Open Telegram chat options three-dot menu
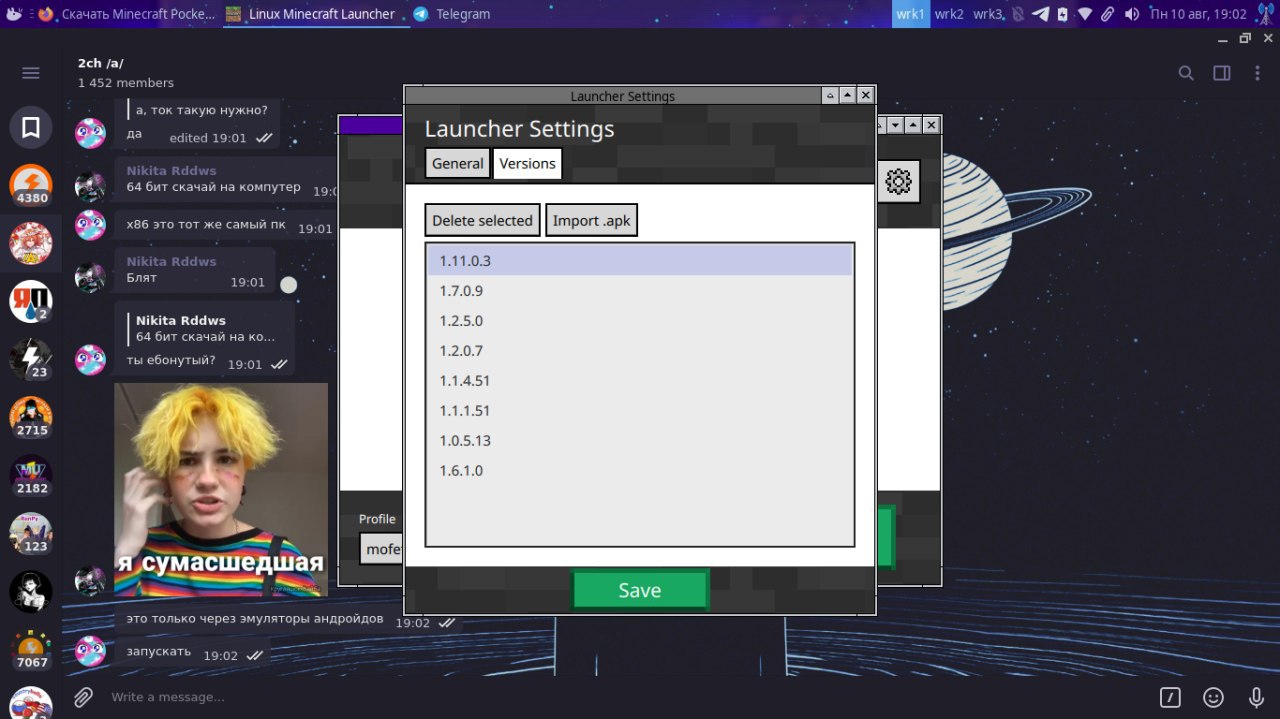The height and width of the screenshot is (719, 1280). (x=1258, y=73)
